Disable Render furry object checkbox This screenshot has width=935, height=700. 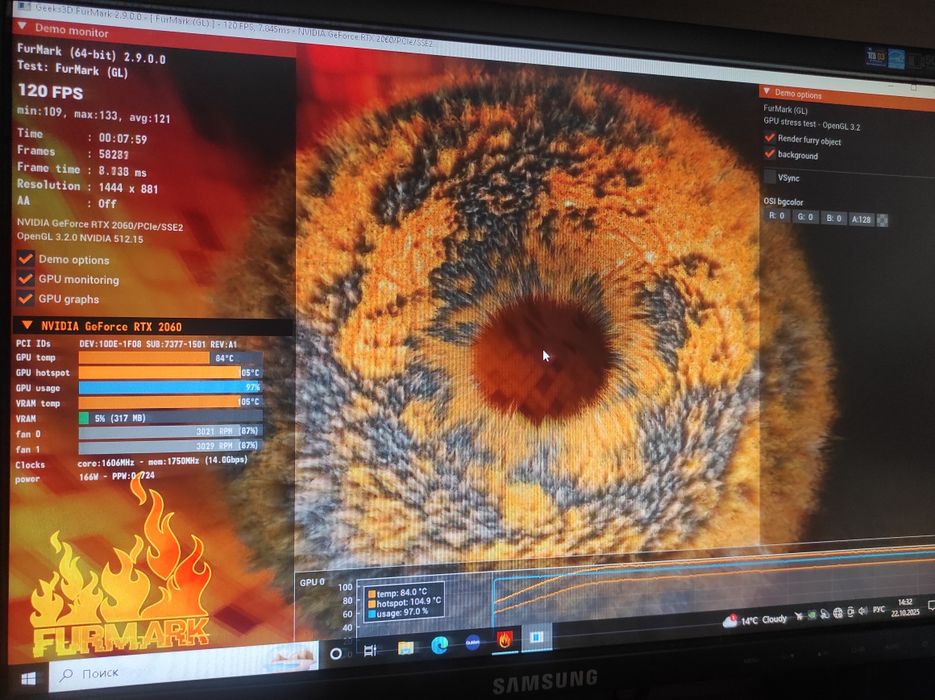coord(770,138)
